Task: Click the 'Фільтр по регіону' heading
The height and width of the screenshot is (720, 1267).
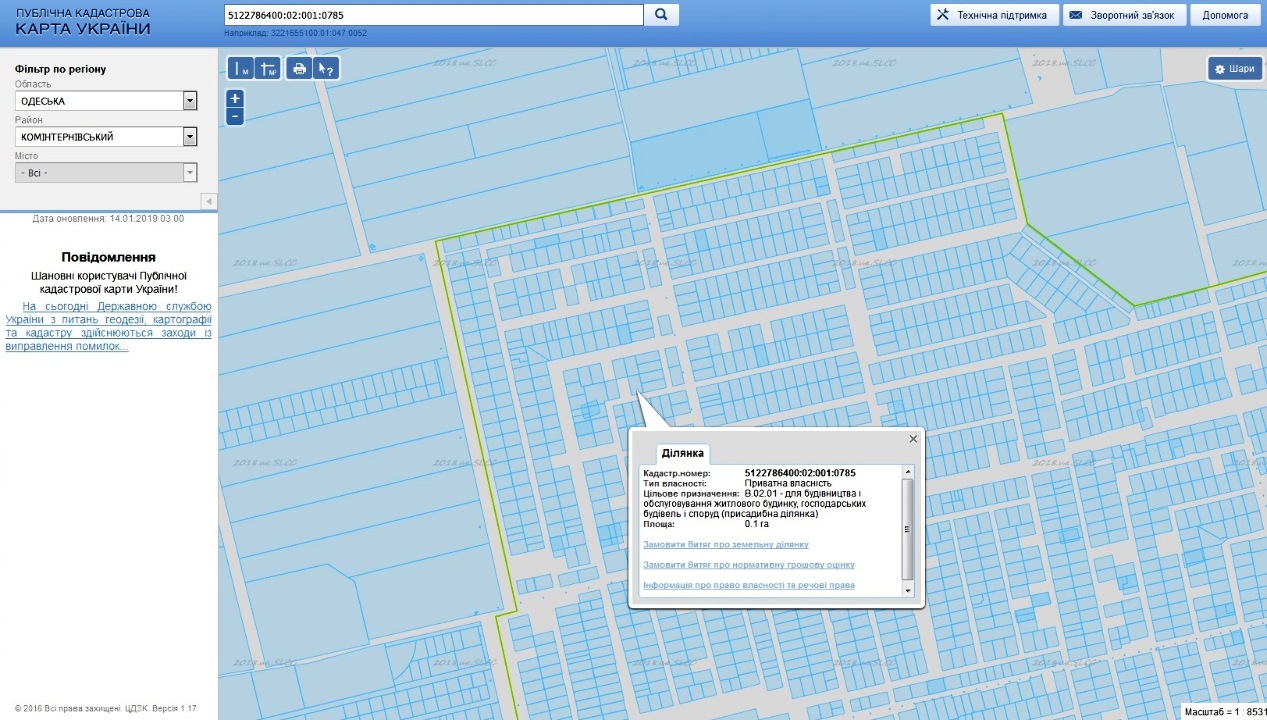Action: coord(60,69)
